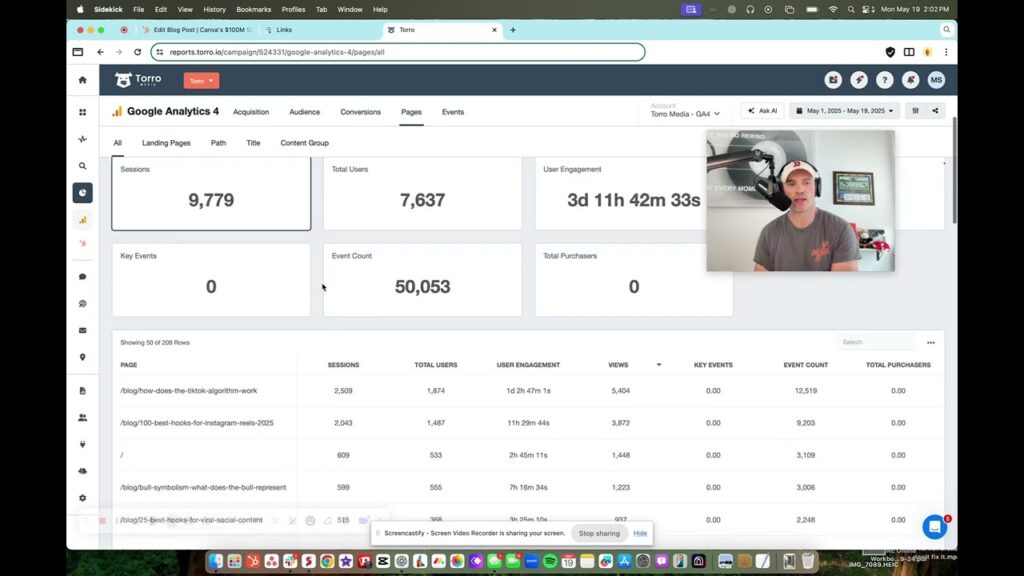The width and height of the screenshot is (1024, 576).
Task: Click the rocket icon in header
Action: (858, 80)
